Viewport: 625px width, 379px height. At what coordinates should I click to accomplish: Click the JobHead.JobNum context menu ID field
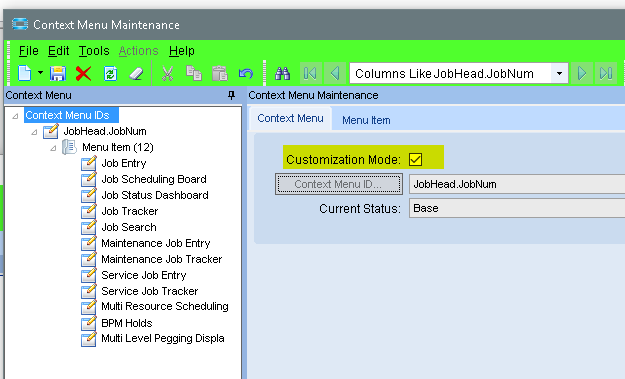(517, 184)
